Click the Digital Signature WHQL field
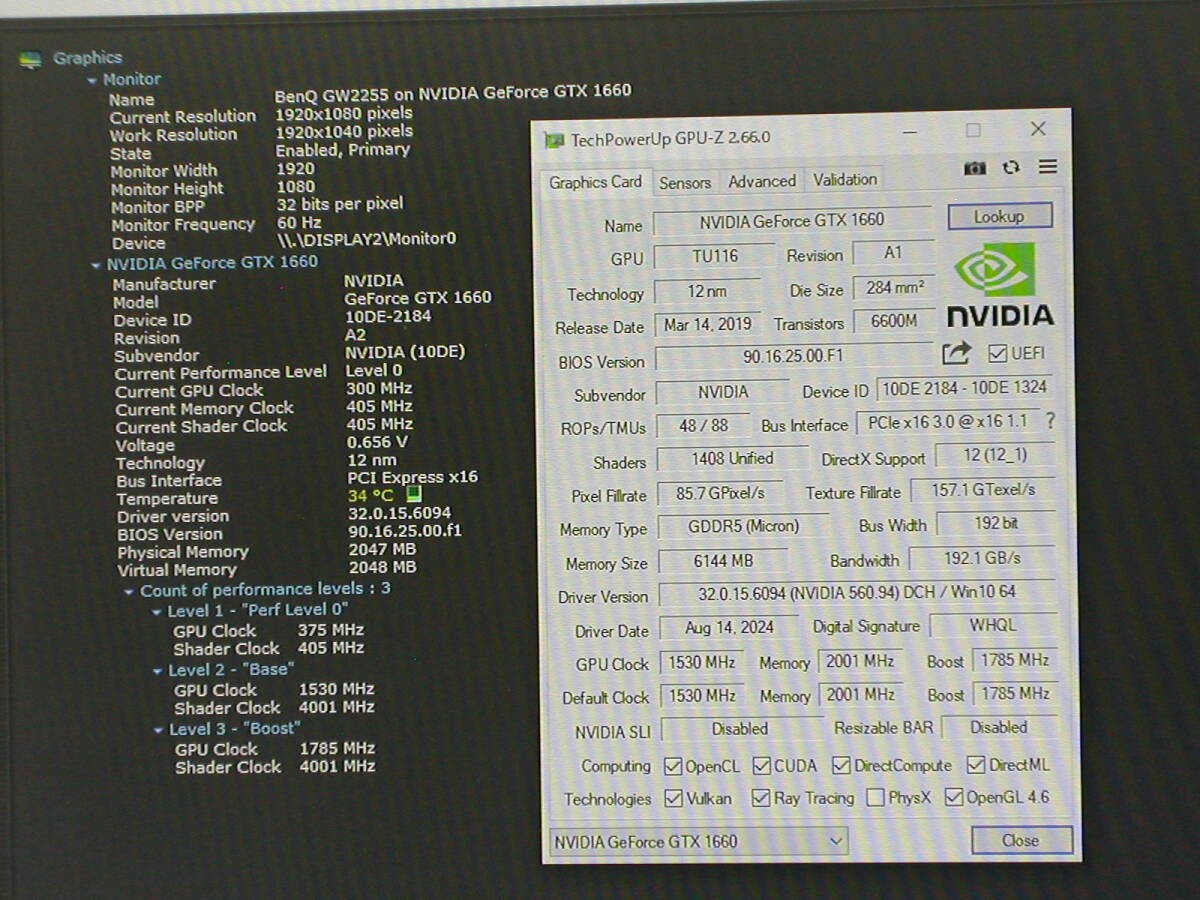The image size is (1200, 900). [x=992, y=626]
